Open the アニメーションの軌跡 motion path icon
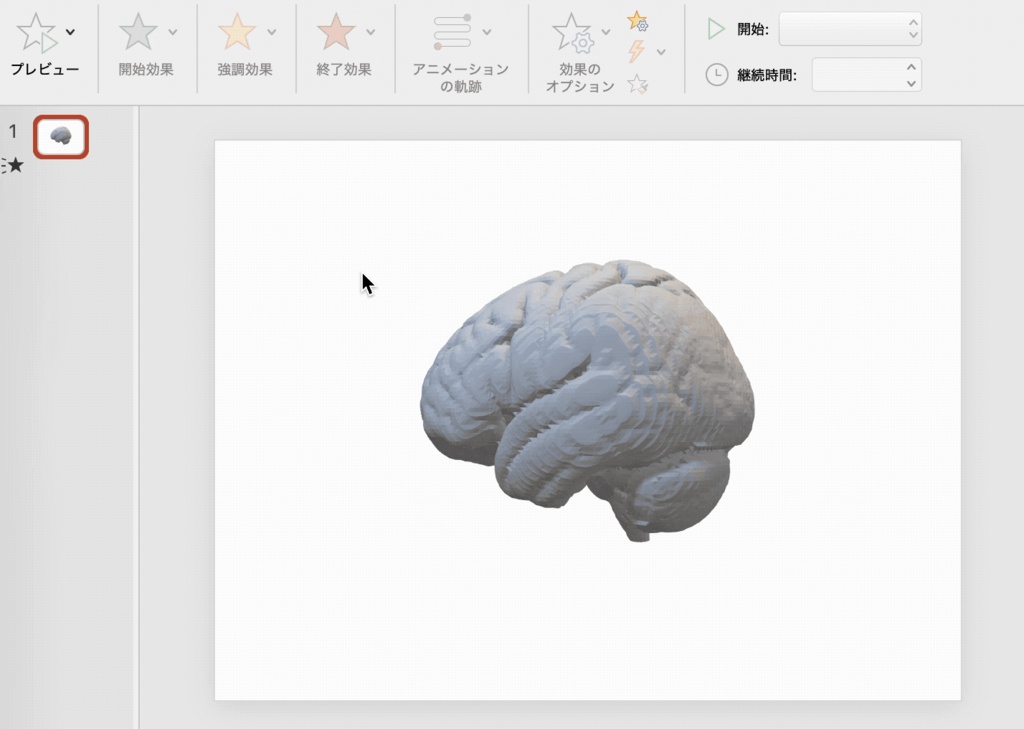 (x=451, y=32)
